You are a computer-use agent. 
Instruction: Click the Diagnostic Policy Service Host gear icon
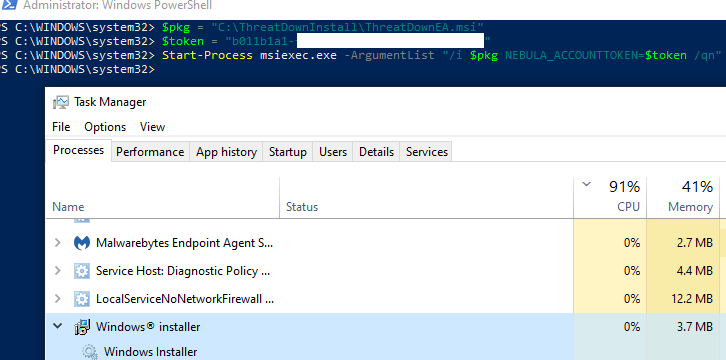(x=82, y=271)
